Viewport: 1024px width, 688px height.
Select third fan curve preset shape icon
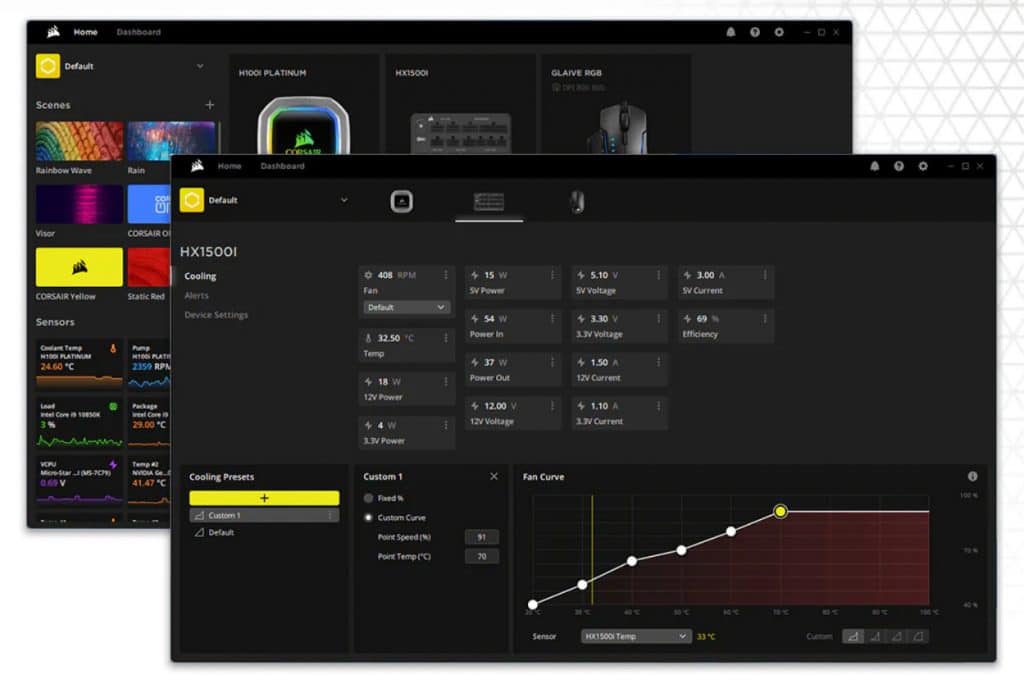coord(897,636)
